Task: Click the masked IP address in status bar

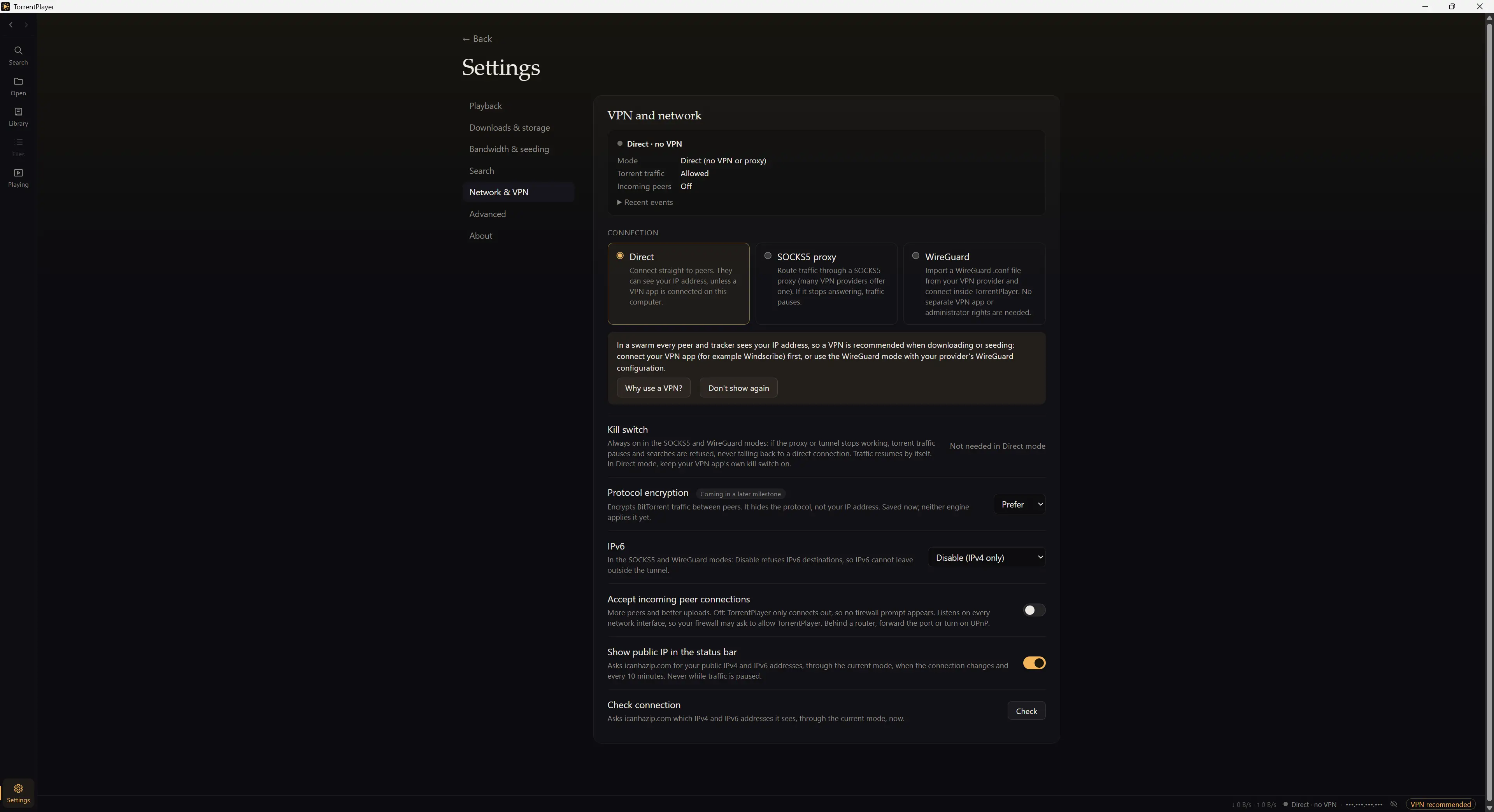Action: tap(1364, 805)
